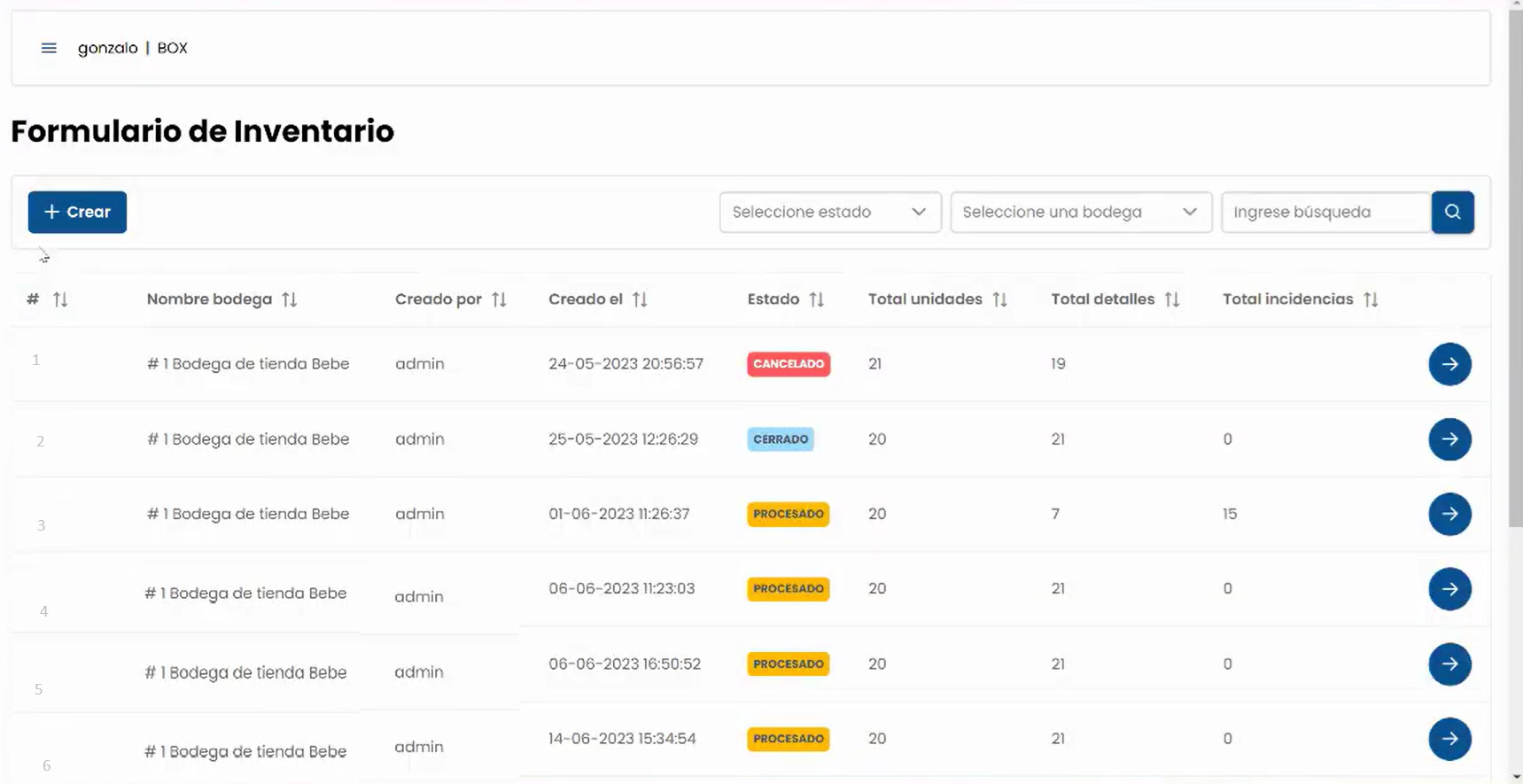Open row 1 CANCELADO details arrow
This screenshot has width=1523, height=784.
(1449, 364)
